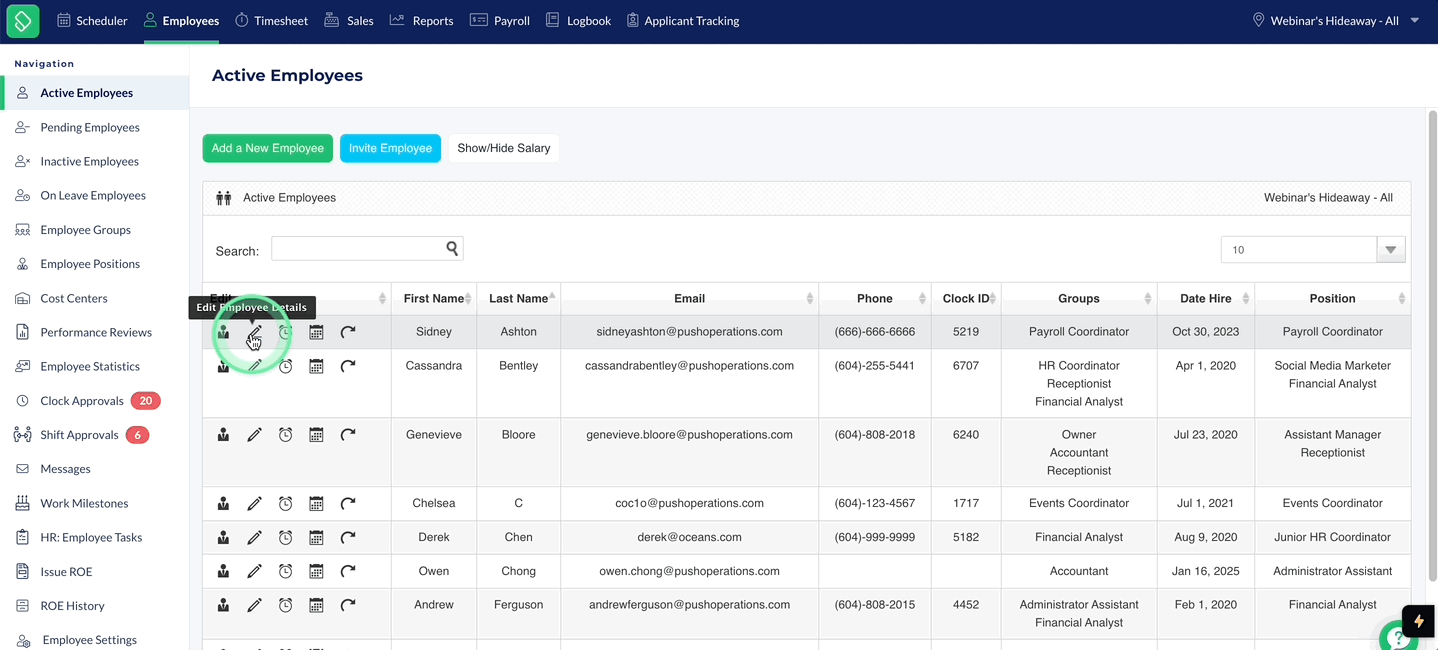
Task: Go to Inactive Employees in sidebar
Action: click(x=90, y=161)
